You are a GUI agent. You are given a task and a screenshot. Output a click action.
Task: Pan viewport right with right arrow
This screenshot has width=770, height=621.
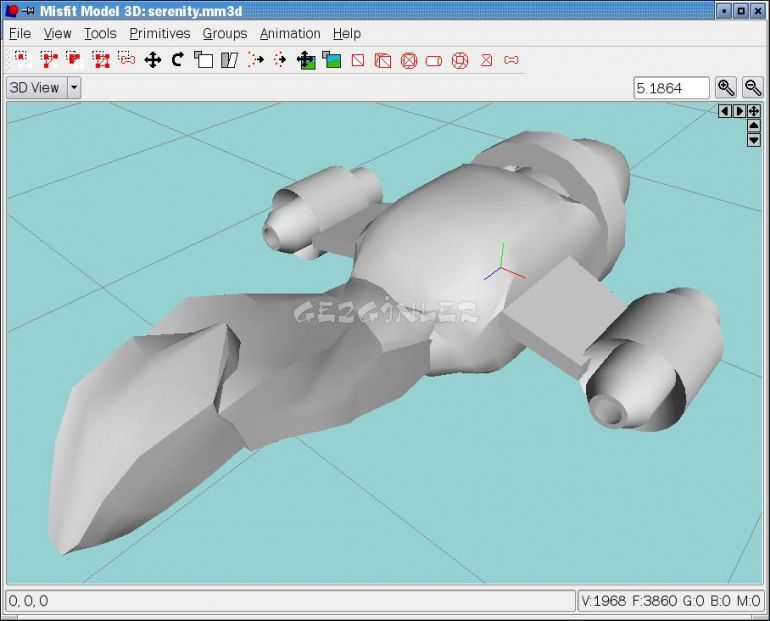coord(739,111)
